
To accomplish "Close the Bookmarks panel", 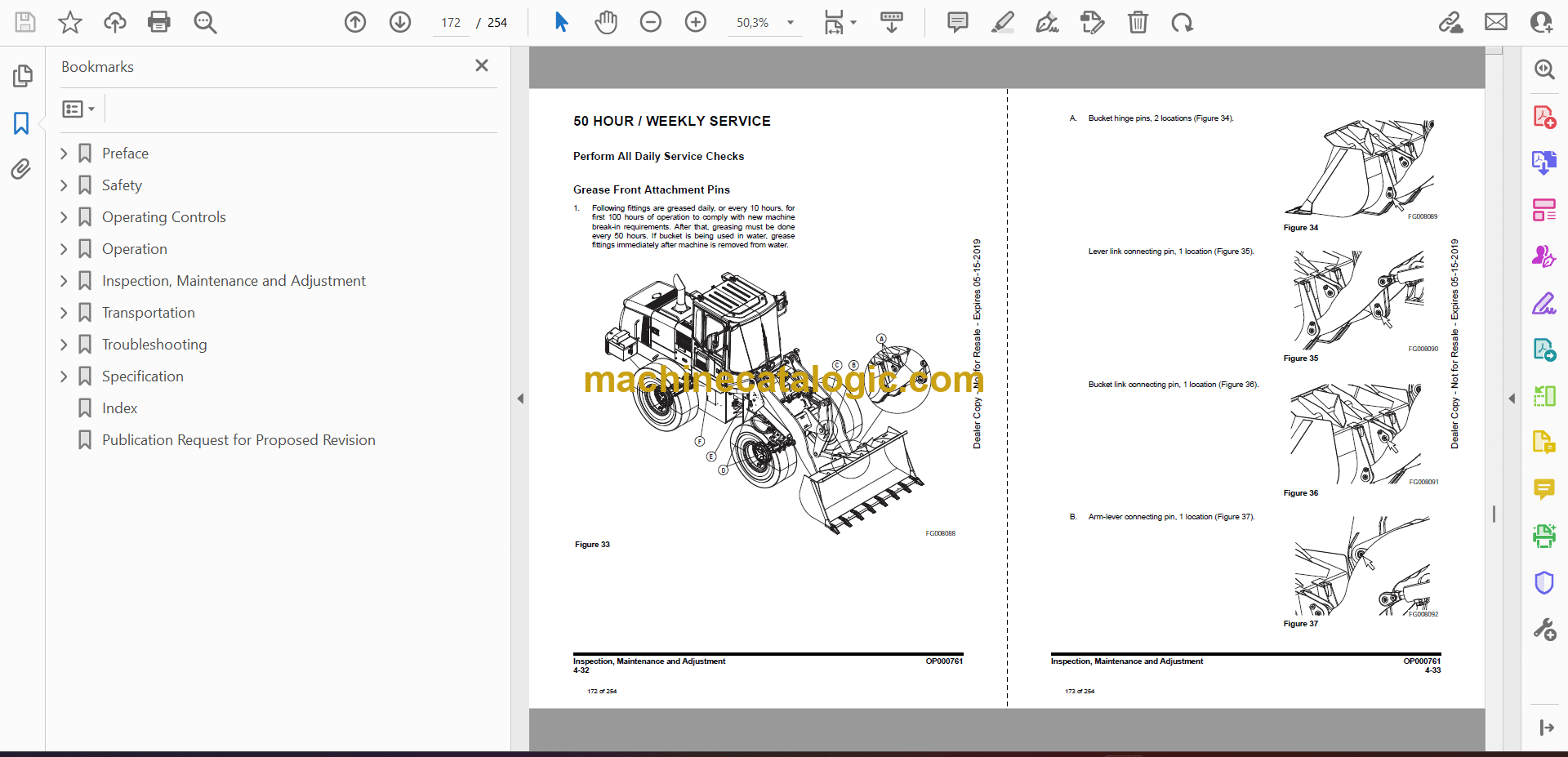I will [x=482, y=65].
